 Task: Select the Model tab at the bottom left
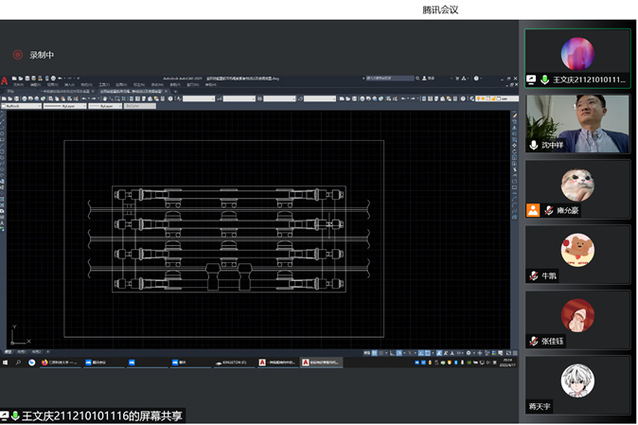[8, 351]
